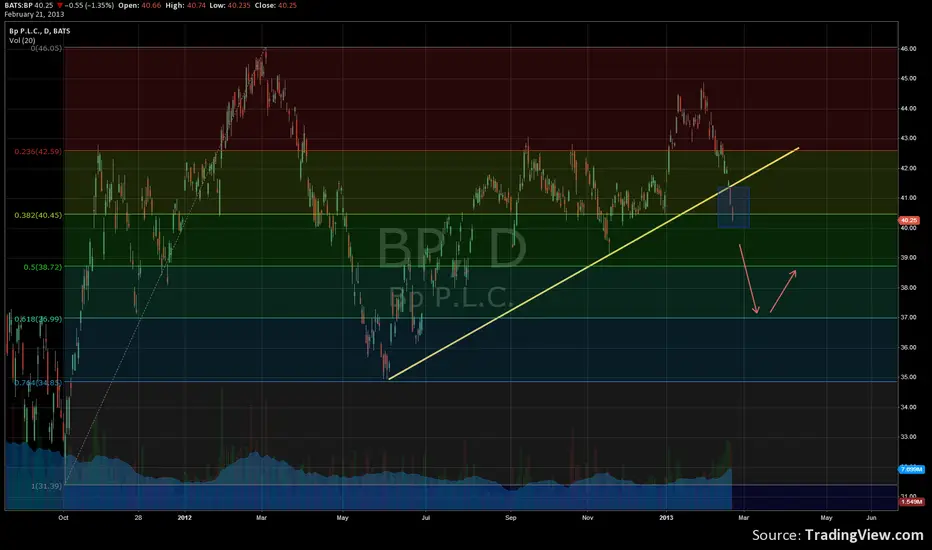Screen dimensions: 932x550
Task: Click 46.00 on the price axis
Action: (908, 49)
